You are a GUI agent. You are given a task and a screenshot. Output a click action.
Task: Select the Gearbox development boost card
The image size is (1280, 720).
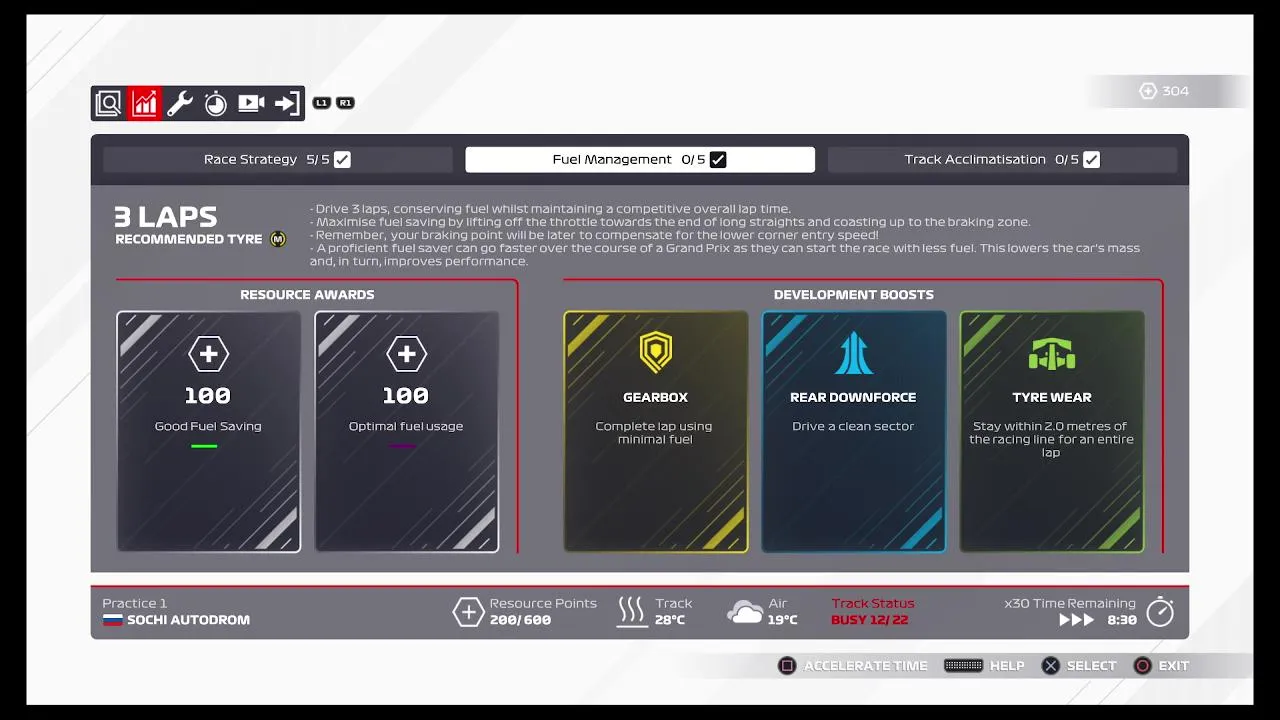[x=655, y=432]
